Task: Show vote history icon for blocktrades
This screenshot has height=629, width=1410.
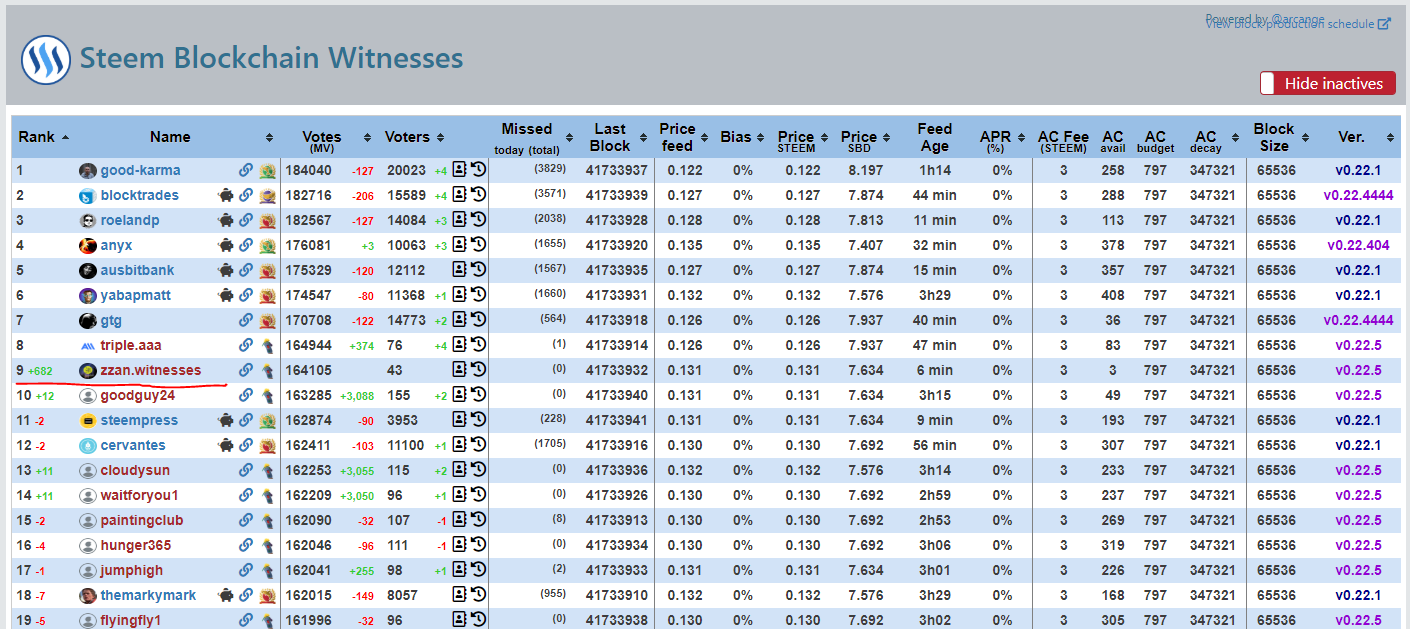Action: (478, 195)
